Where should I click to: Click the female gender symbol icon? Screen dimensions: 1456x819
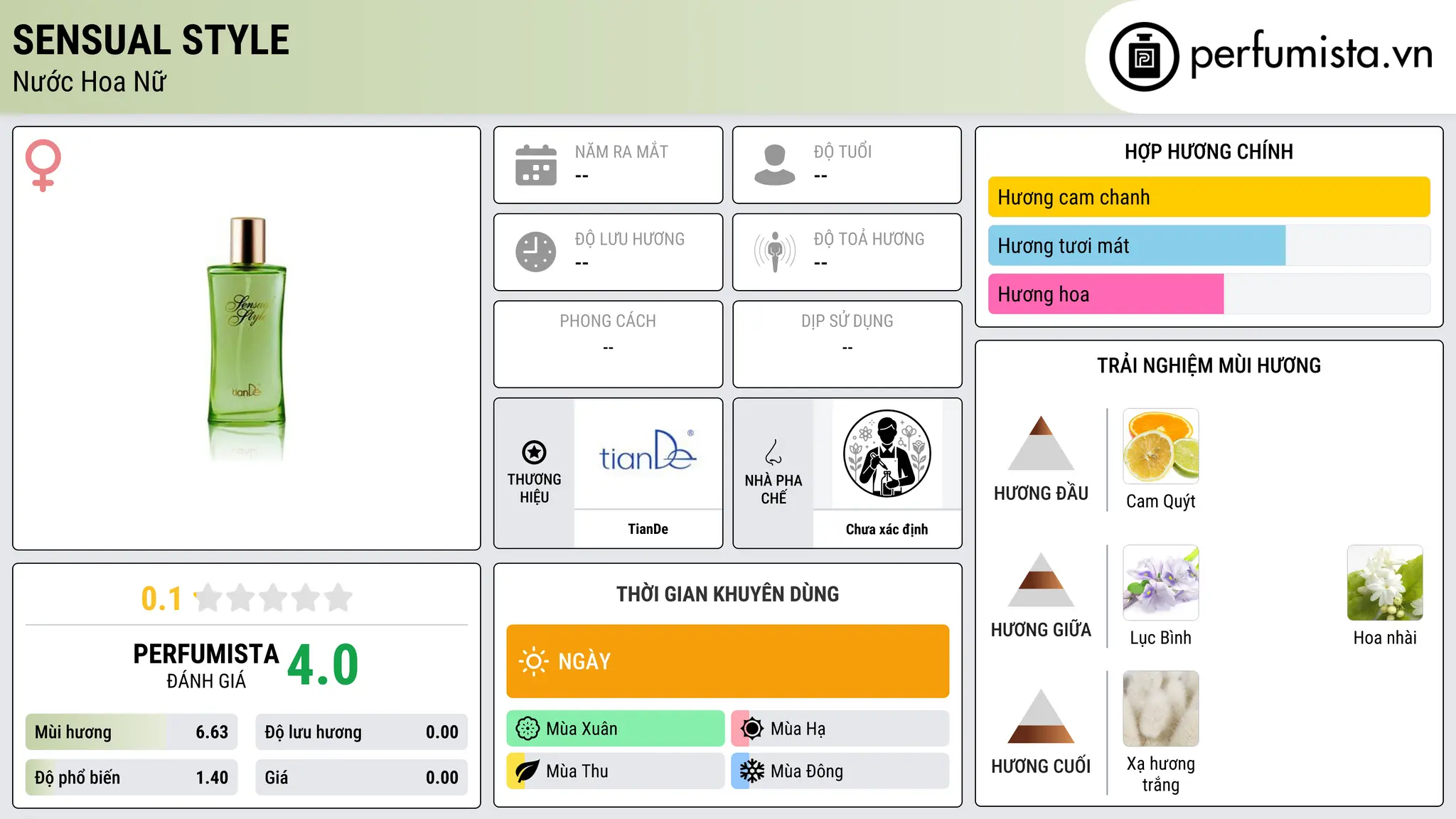coord(43,165)
